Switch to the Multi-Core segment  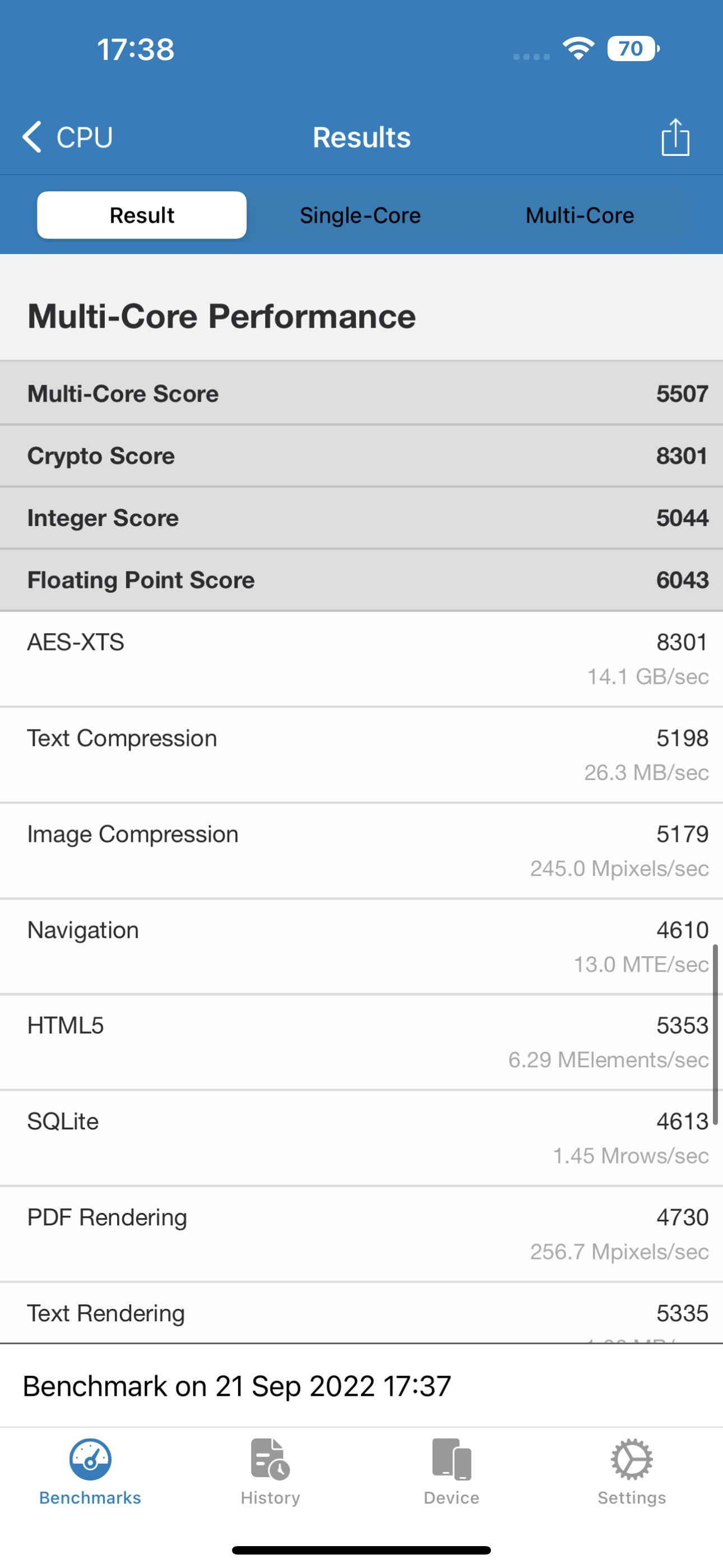[x=580, y=215]
